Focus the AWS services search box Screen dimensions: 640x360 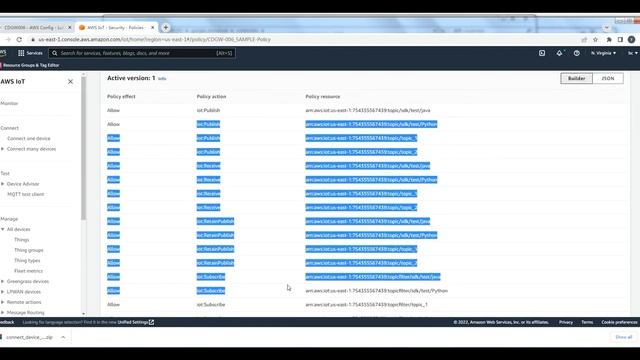point(142,53)
